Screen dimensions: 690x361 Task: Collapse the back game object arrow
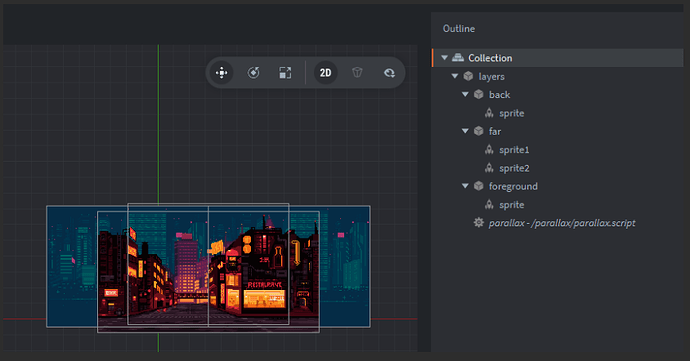(465, 94)
